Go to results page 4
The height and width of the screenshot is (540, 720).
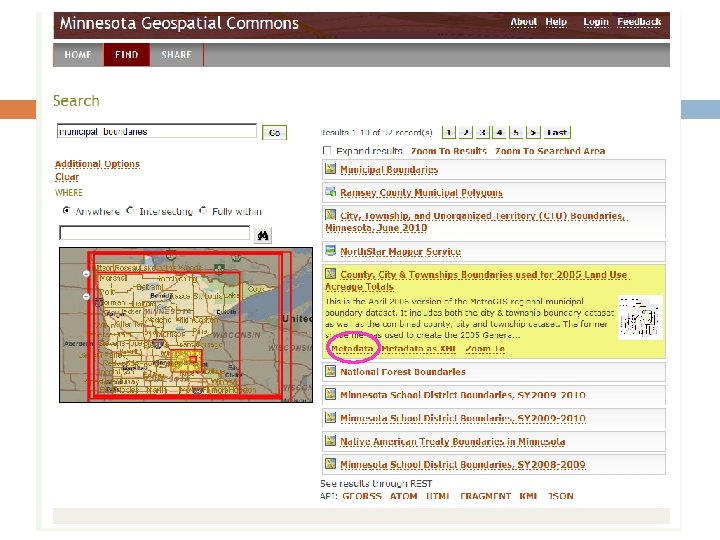tap(499, 132)
